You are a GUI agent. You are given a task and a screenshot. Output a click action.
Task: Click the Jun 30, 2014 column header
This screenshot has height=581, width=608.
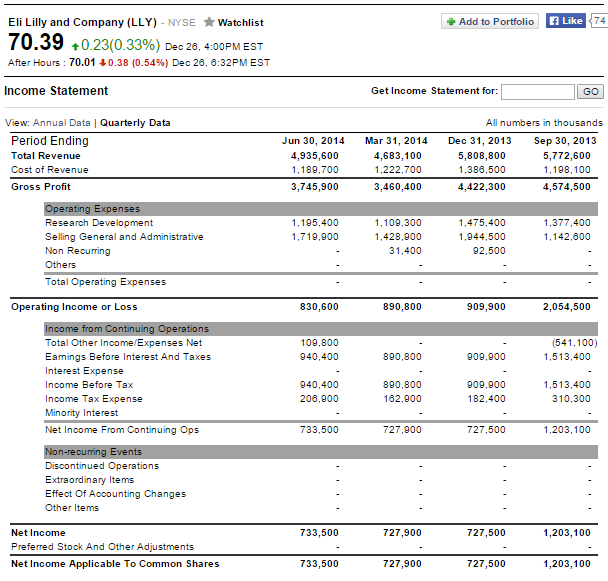313,141
